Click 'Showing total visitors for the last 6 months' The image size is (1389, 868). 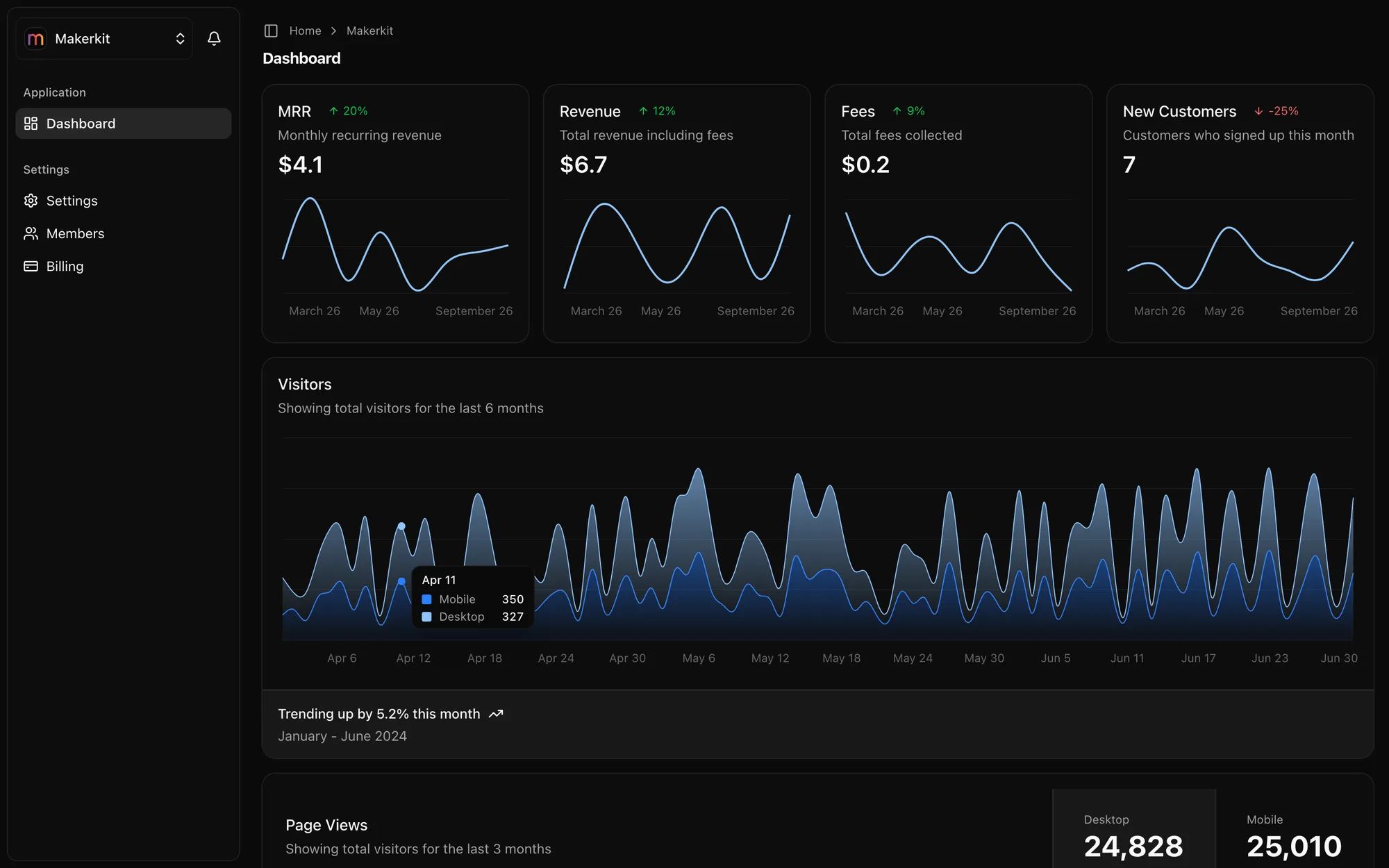(410, 408)
